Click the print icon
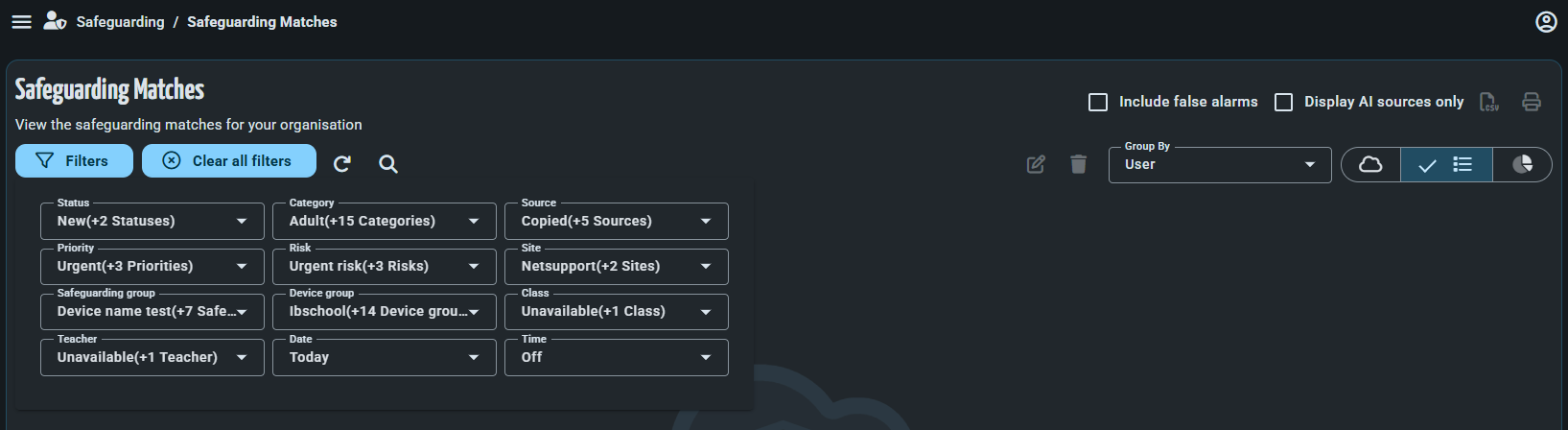Image resolution: width=1568 pixels, height=430 pixels. [1532, 102]
